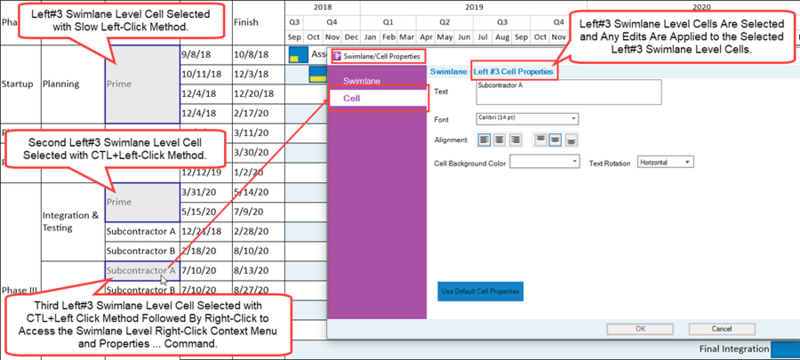Image resolution: width=800 pixels, height=360 pixels.
Task: Click the Dec month header
Action: click(x=351, y=37)
